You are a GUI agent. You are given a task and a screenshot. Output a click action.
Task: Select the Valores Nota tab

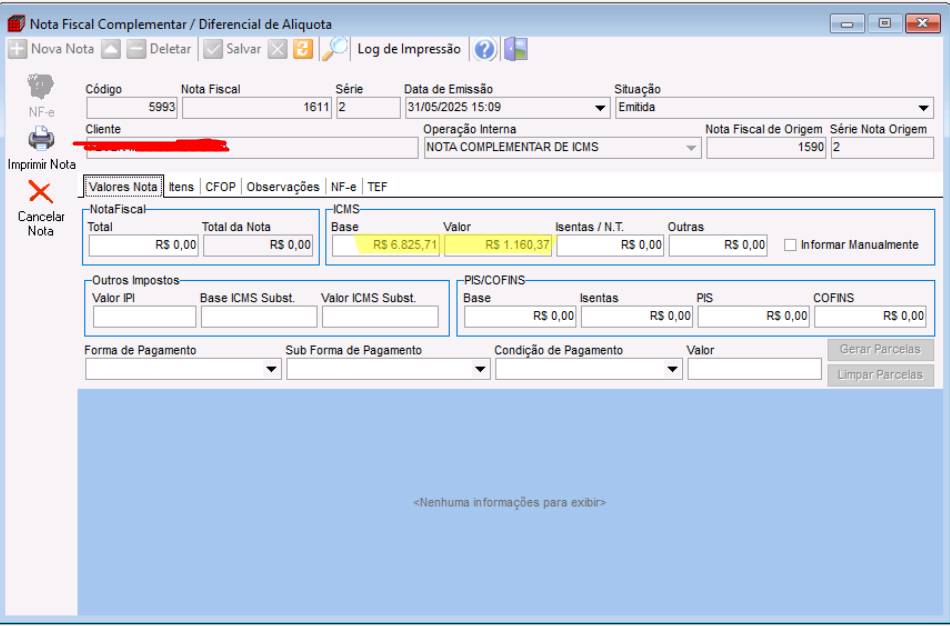tap(123, 187)
